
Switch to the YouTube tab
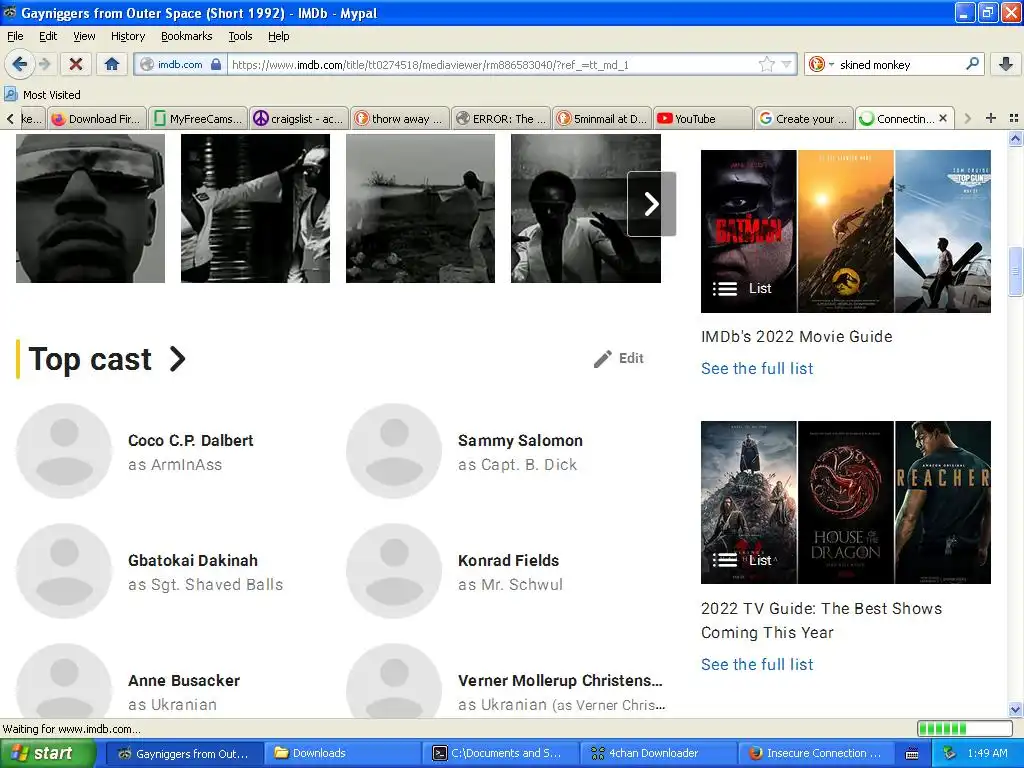[x=703, y=118]
